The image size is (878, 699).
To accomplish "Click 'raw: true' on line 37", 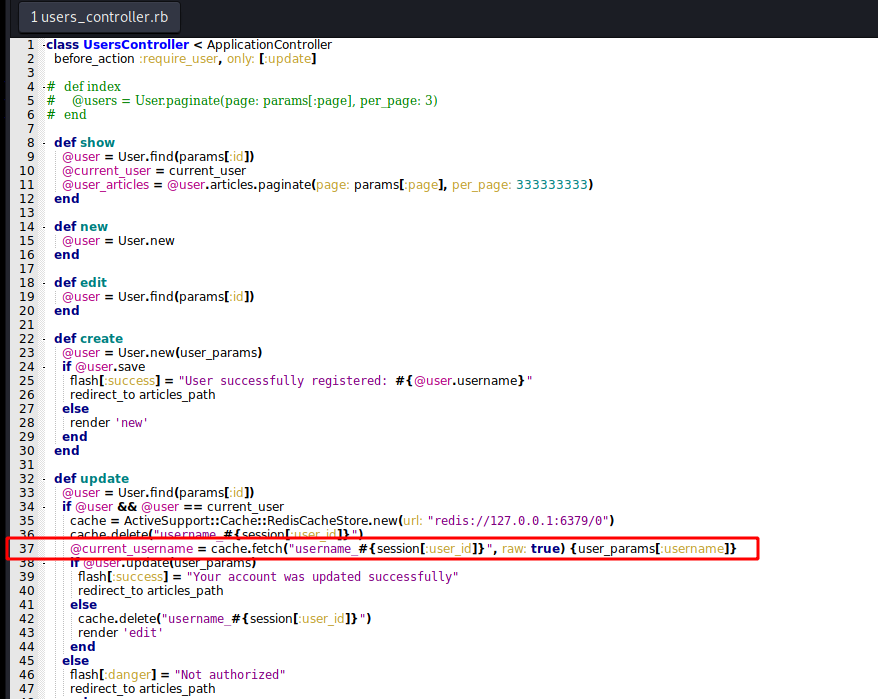I will tap(530, 549).
